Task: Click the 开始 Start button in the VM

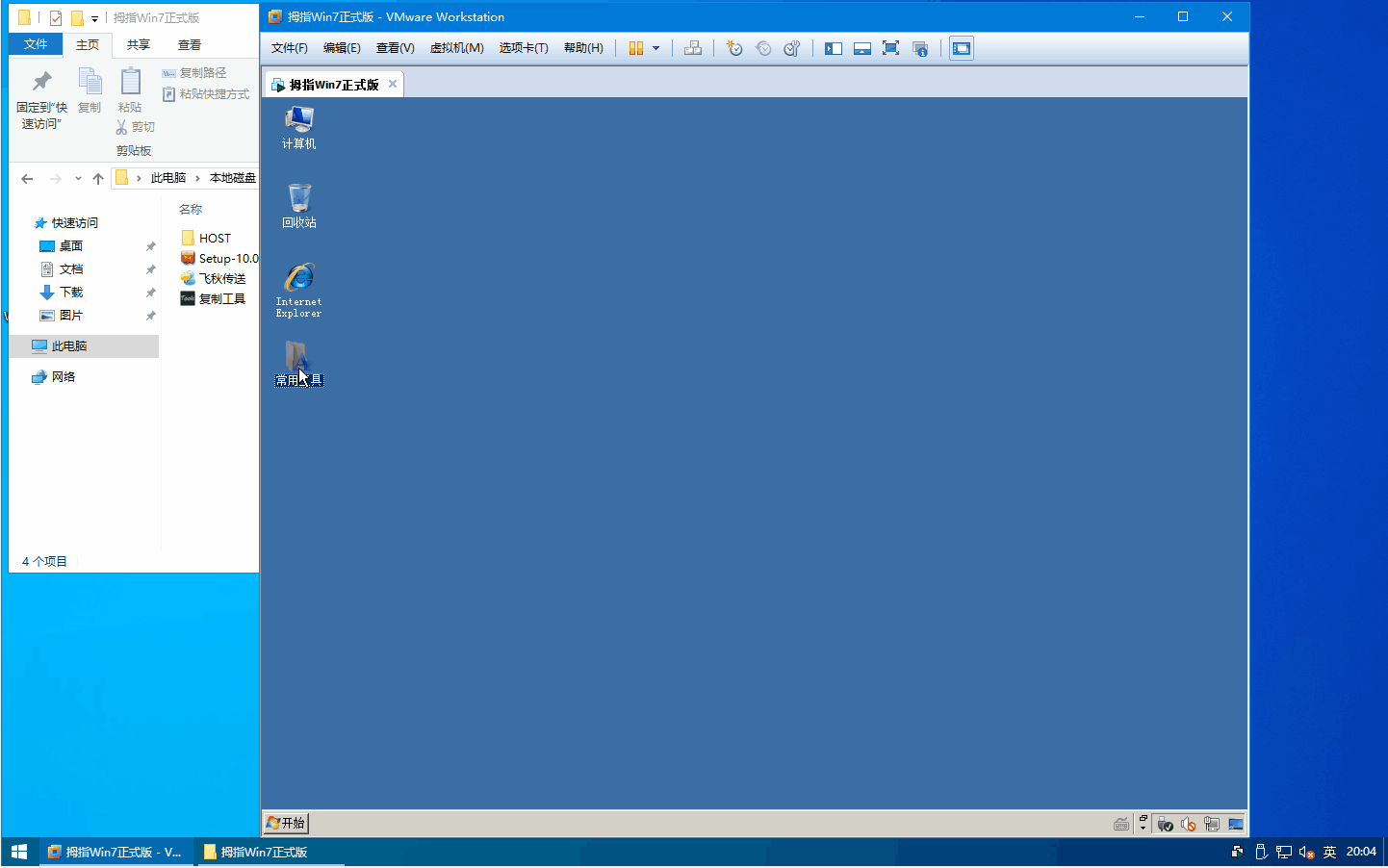Action: click(x=286, y=824)
